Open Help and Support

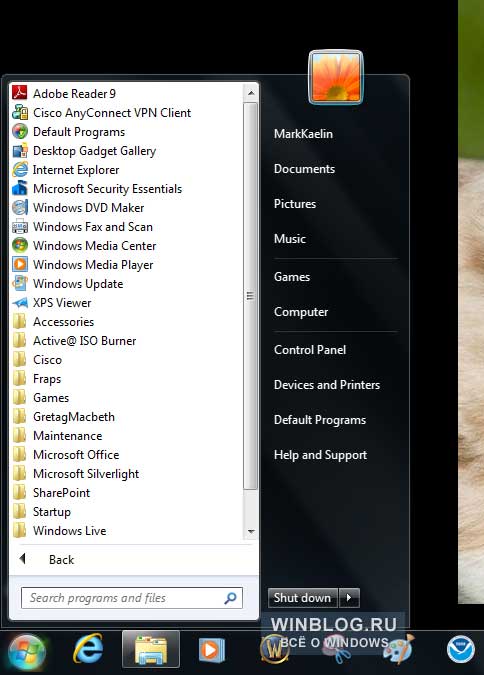[320, 455]
